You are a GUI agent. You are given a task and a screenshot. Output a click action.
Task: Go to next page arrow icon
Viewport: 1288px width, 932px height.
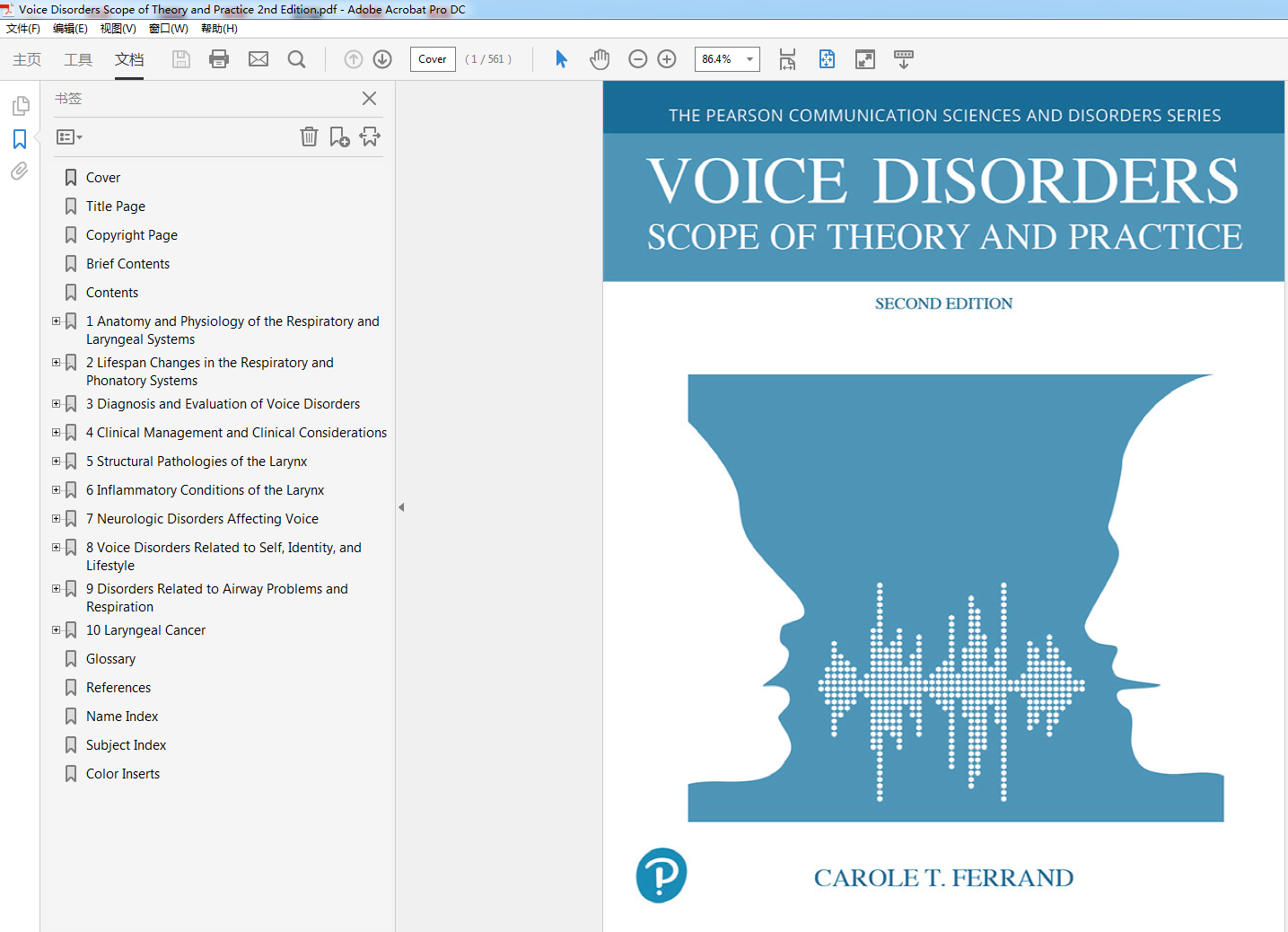382,59
